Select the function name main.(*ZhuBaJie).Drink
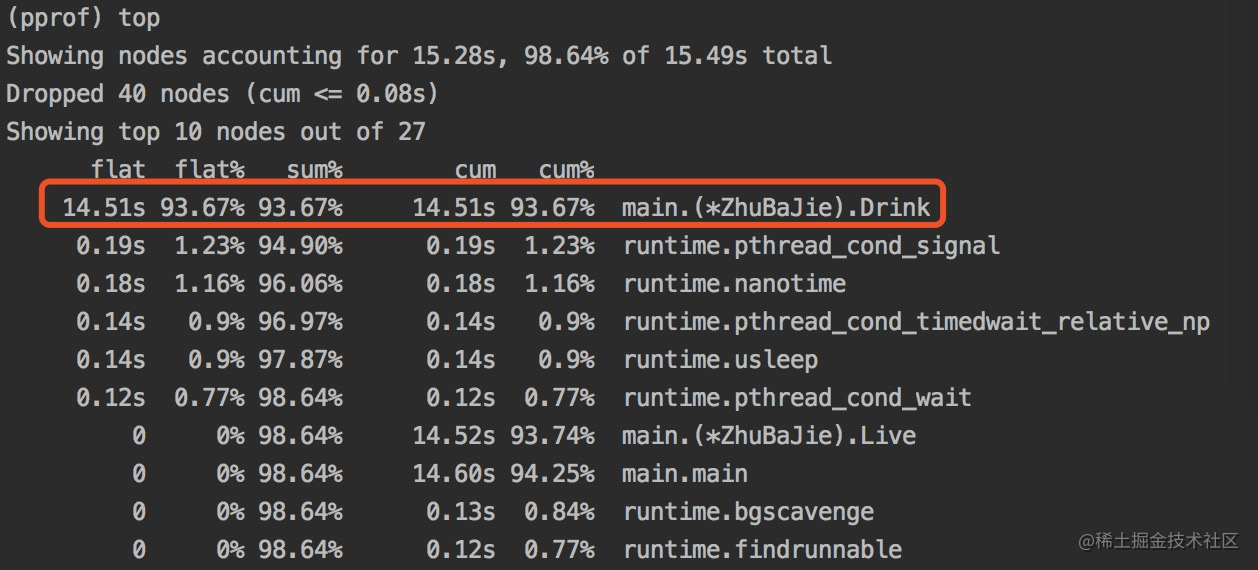 click(x=776, y=208)
